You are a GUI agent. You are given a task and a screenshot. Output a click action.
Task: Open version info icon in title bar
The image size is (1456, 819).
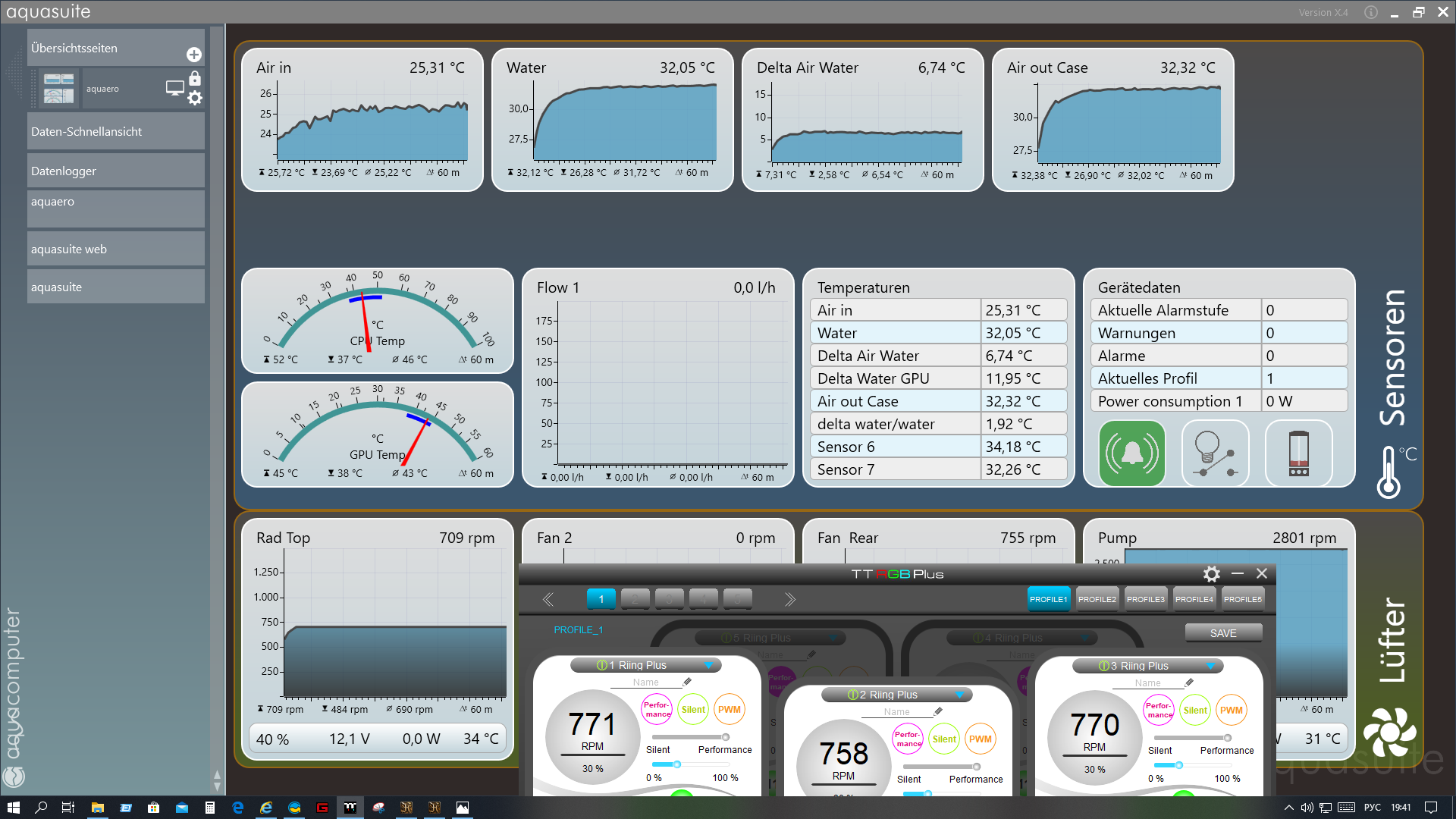[1370, 12]
